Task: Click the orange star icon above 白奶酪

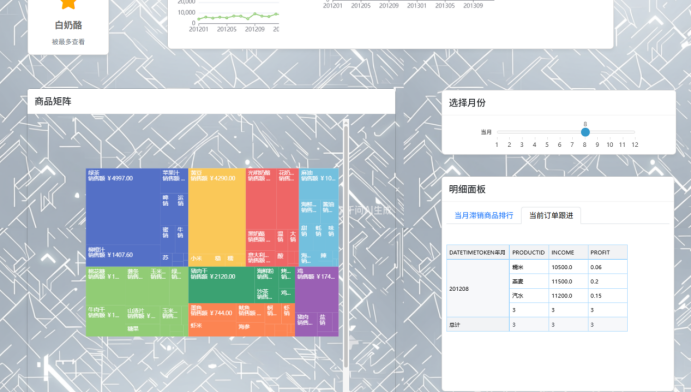Action: [68, 4]
